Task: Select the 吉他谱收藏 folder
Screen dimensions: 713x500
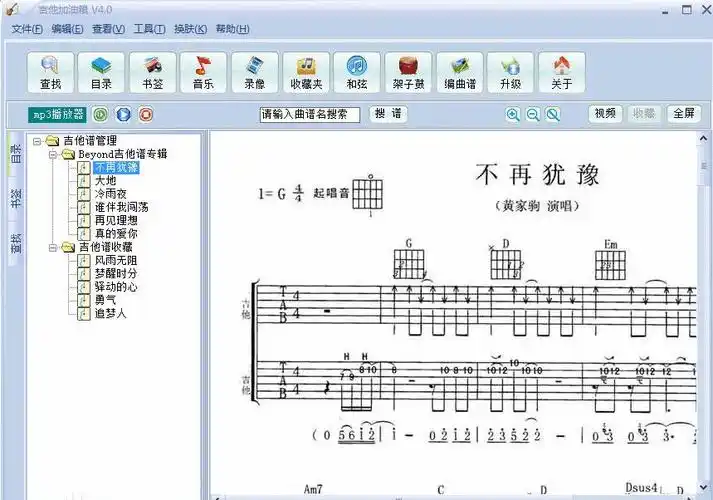Action: tap(105, 247)
